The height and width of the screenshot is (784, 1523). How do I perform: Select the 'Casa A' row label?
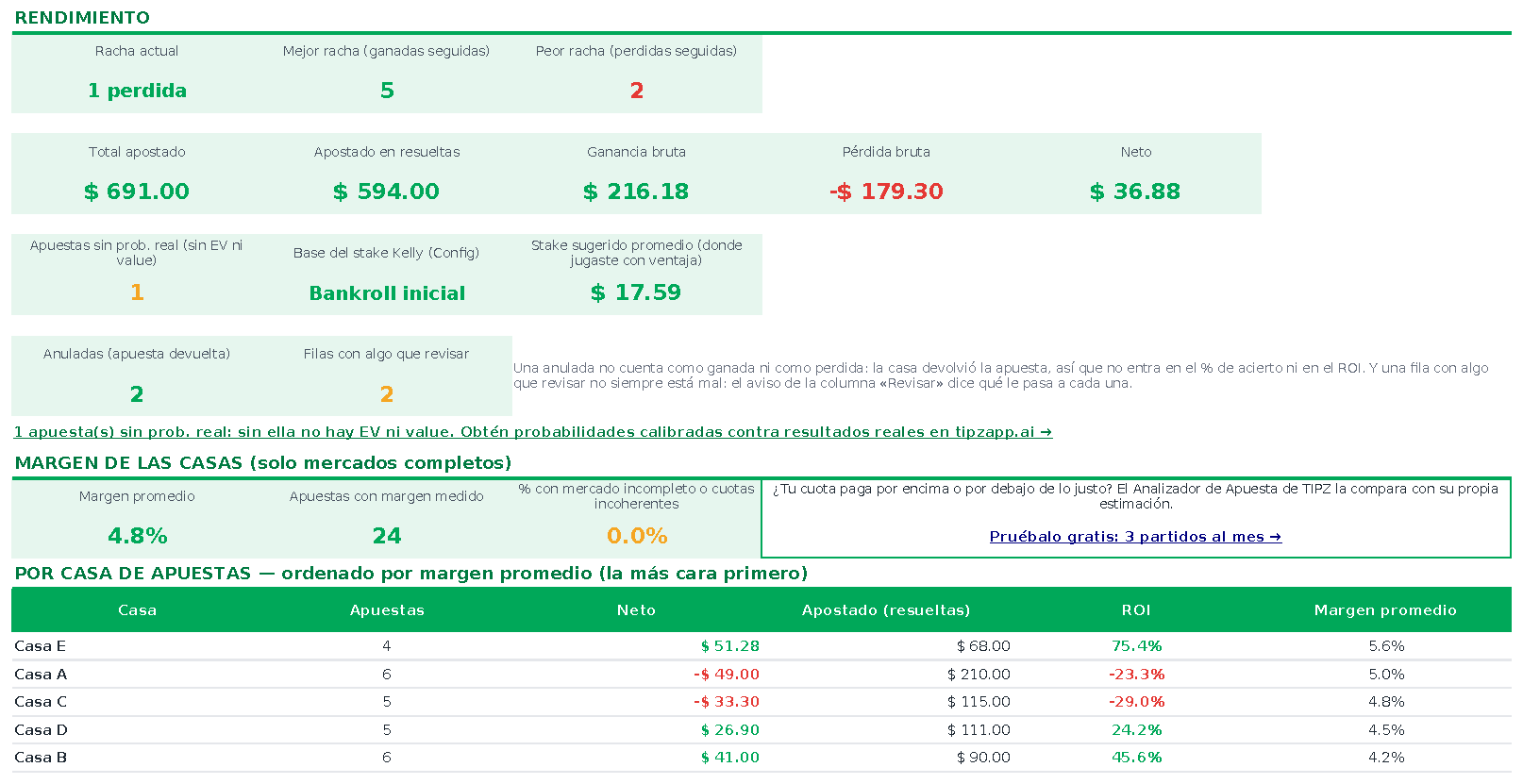(41, 675)
